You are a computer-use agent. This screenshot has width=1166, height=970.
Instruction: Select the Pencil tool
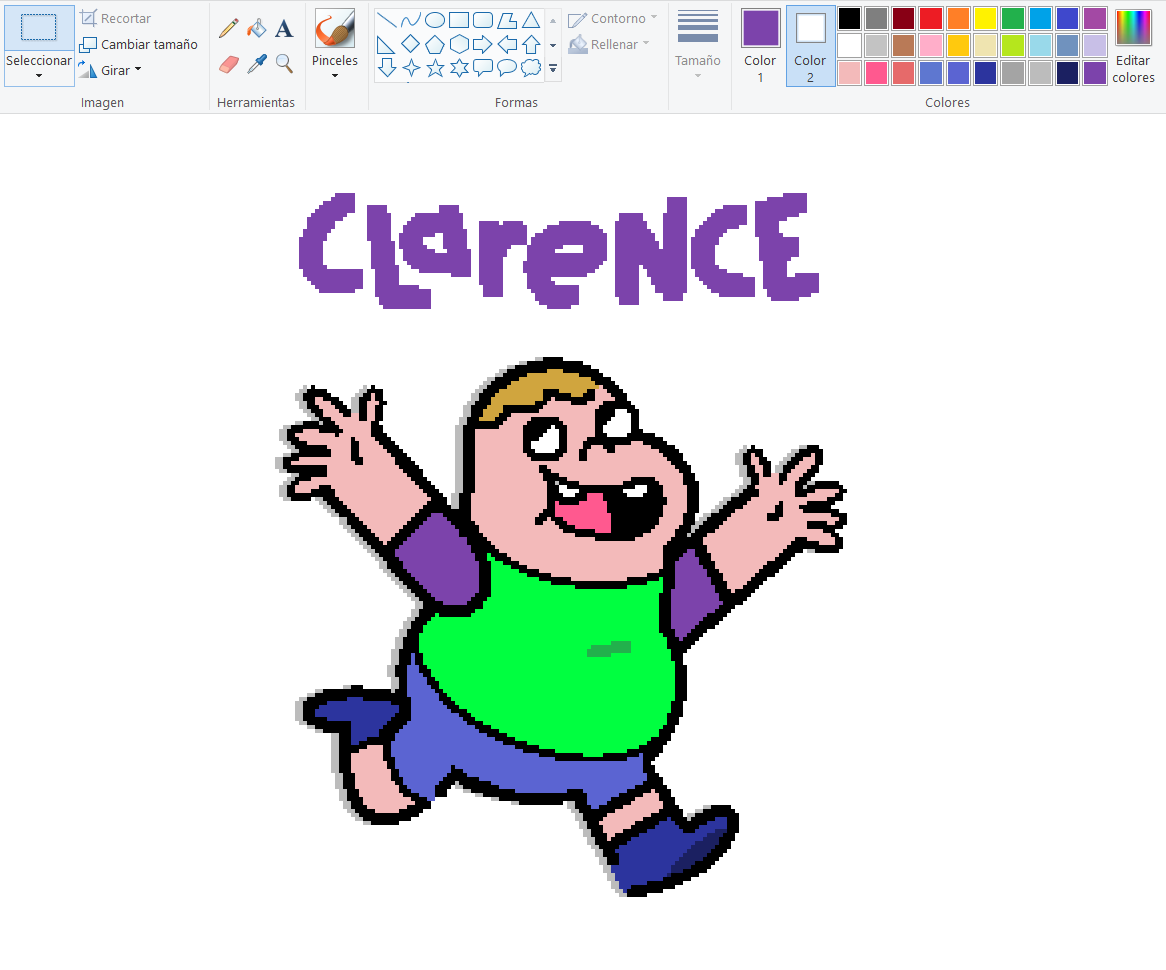coord(229,28)
